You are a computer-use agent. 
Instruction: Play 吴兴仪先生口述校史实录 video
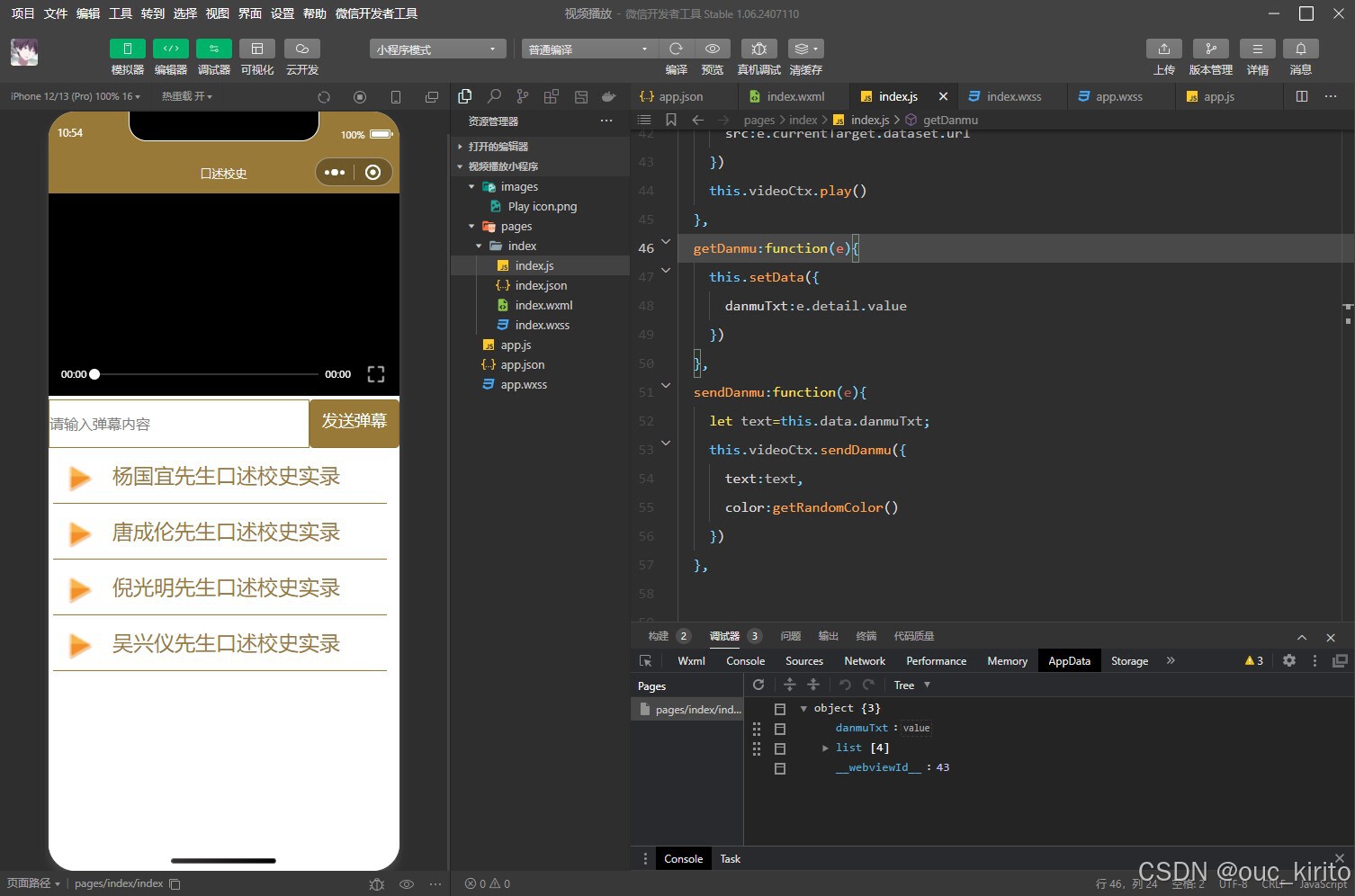tap(220, 644)
